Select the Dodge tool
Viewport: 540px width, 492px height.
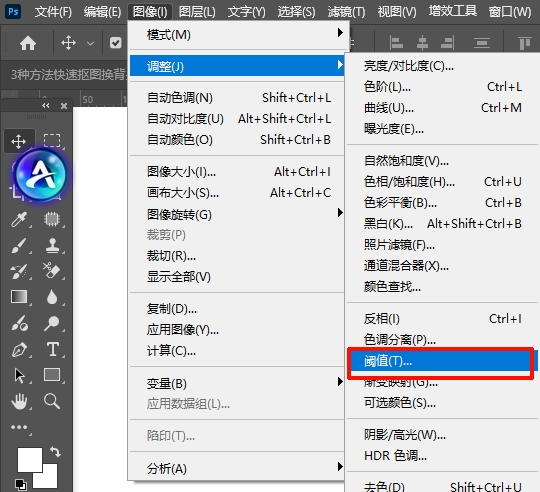tap(52, 323)
